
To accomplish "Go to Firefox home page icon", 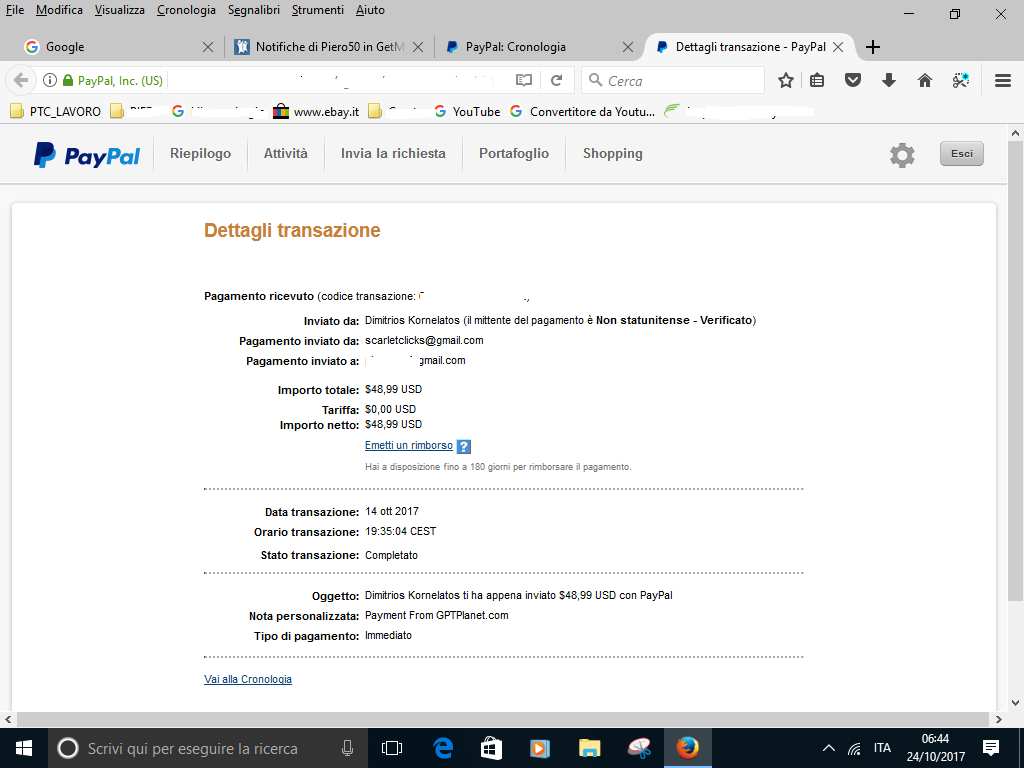I will click(x=925, y=80).
